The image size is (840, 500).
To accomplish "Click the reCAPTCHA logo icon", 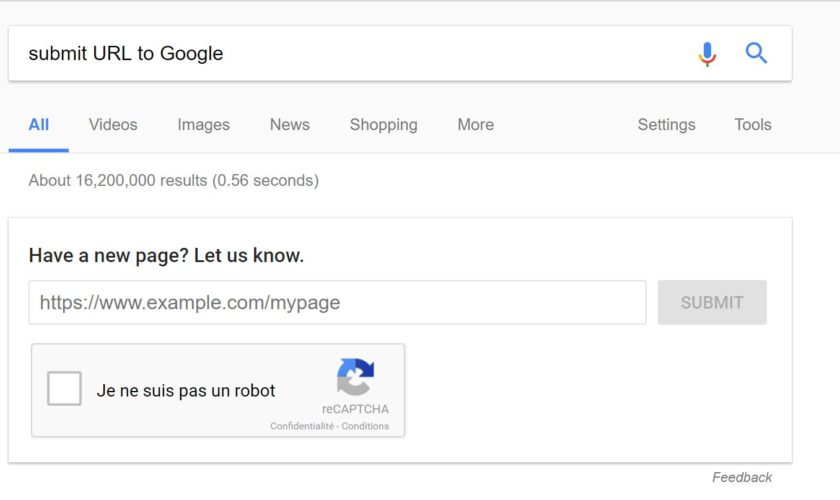I will [x=355, y=377].
